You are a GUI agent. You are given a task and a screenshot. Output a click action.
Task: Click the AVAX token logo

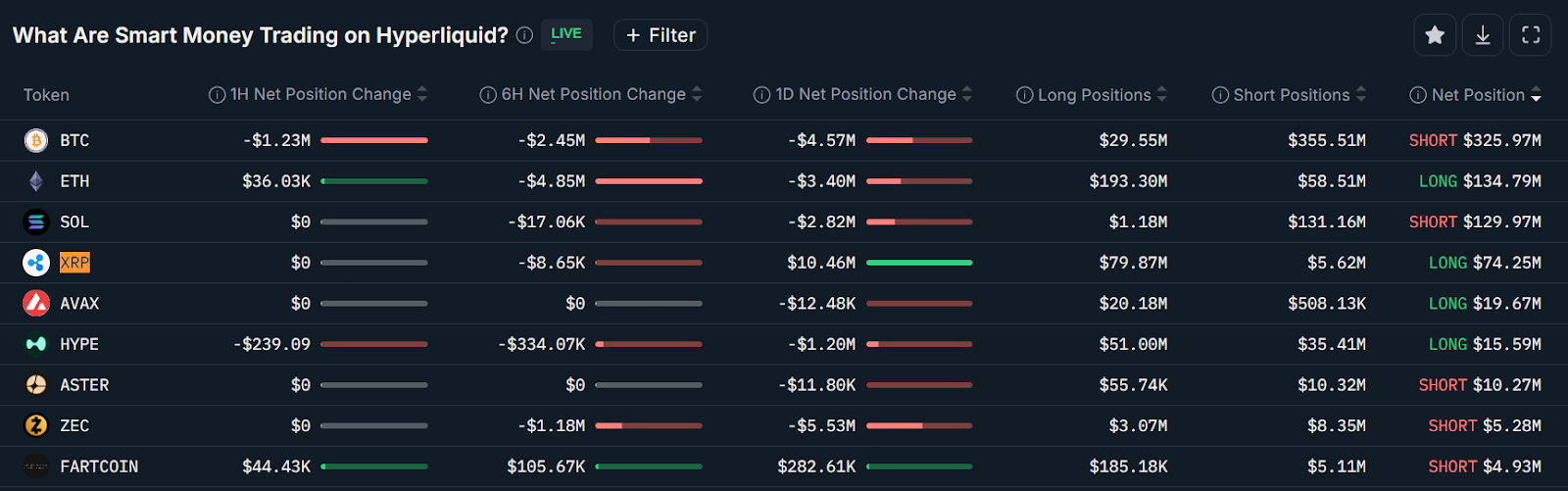36,304
